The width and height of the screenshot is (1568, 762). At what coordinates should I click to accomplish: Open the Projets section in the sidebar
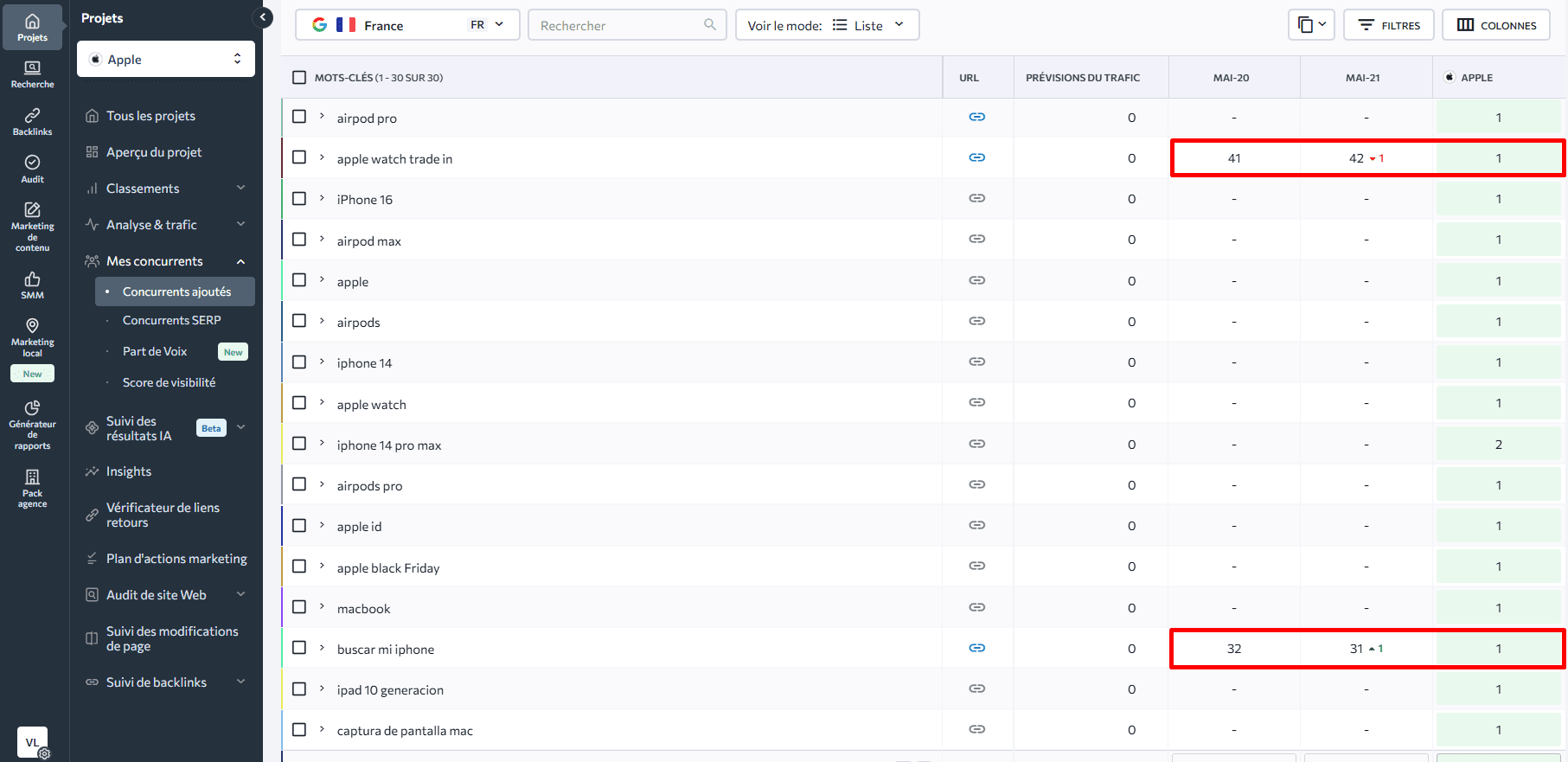[x=32, y=27]
